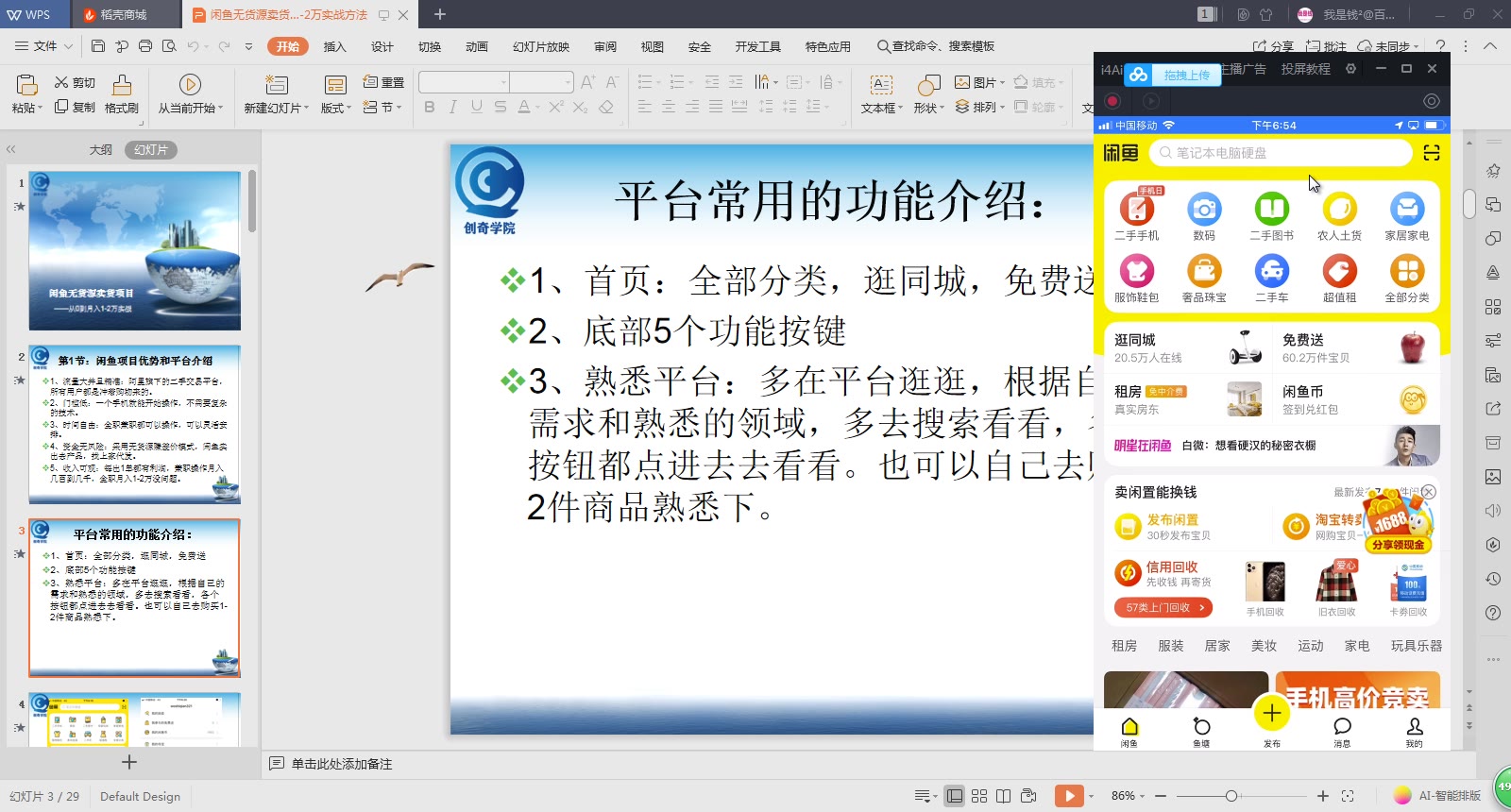
Task: Click the Copy (复制) icon
Action: click(x=61, y=107)
